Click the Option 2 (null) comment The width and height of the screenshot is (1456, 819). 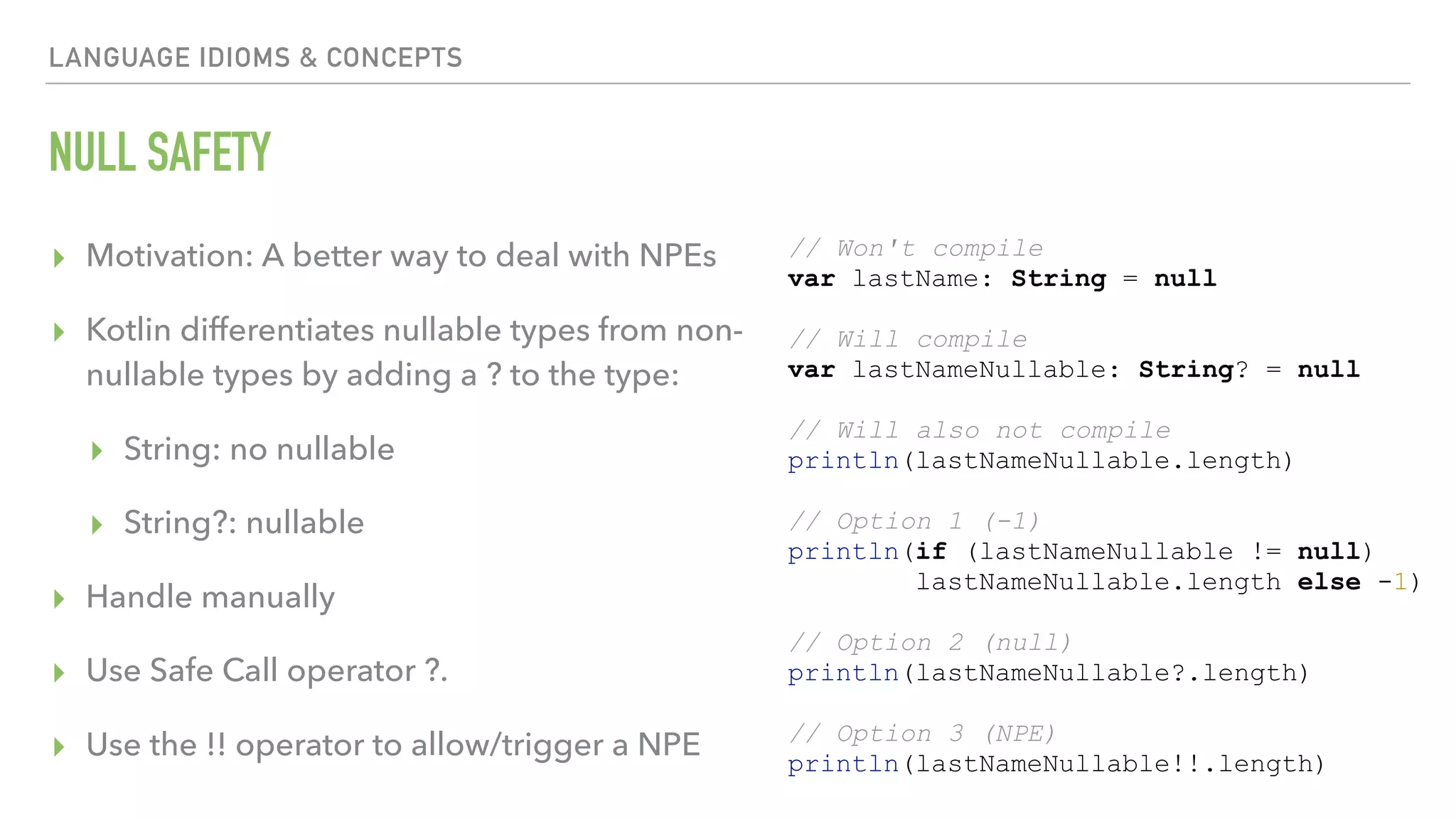(x=930, y=643)
